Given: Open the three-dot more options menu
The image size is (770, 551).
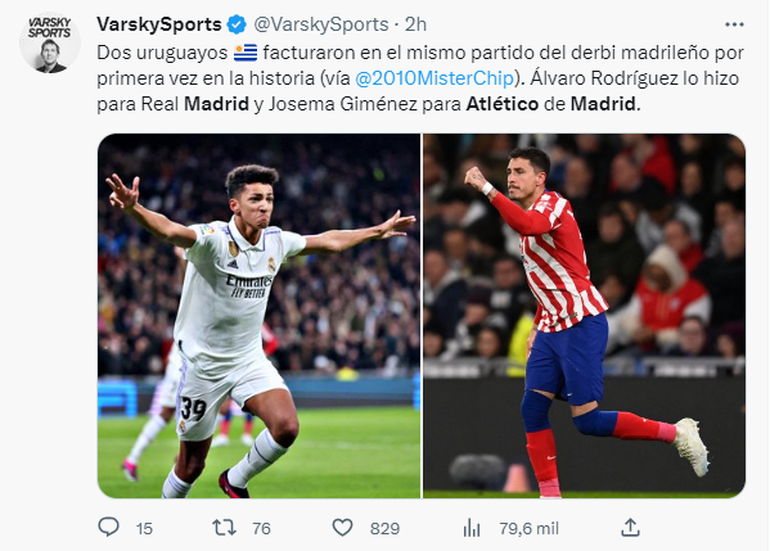Looking at the screenshot, I should coord(734,24).
